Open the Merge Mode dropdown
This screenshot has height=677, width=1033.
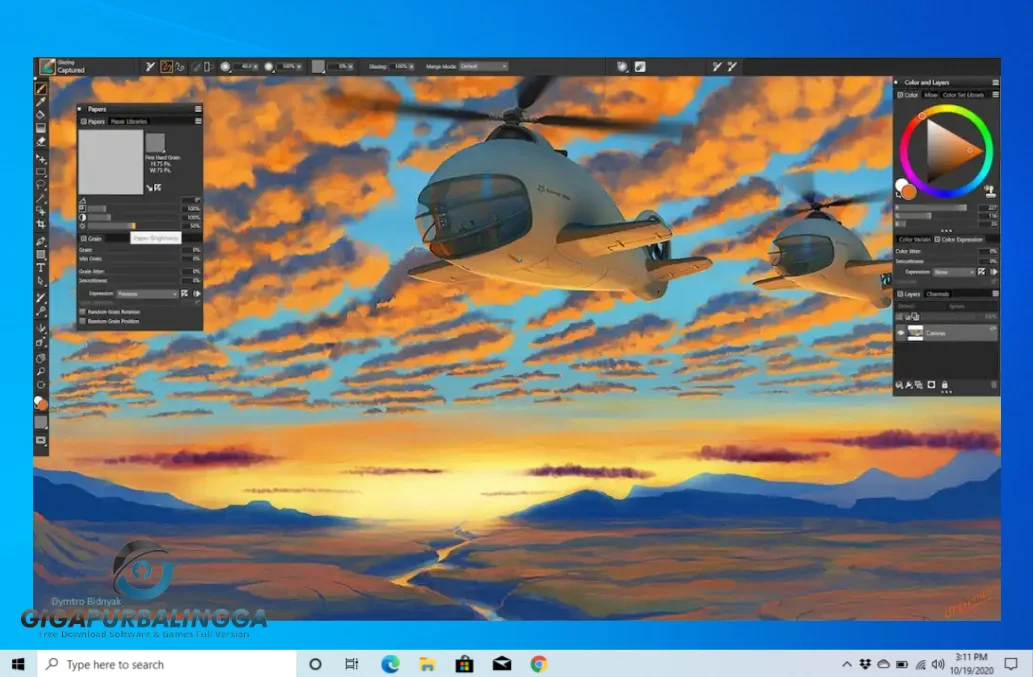(x=481, y=67)
